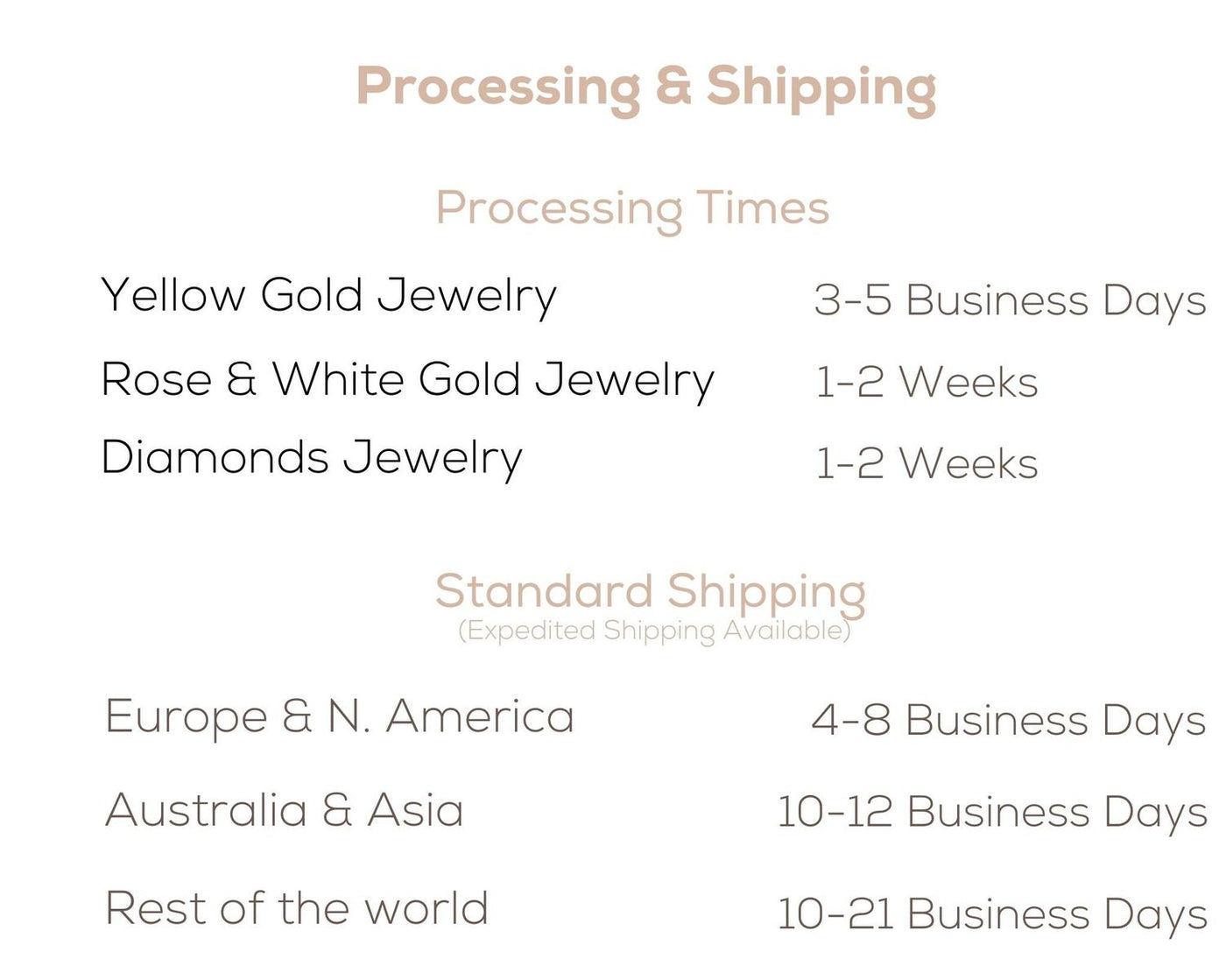Select the Australia & Asia region
This screenshot has height=980, width=1226.
pos(284,810)
